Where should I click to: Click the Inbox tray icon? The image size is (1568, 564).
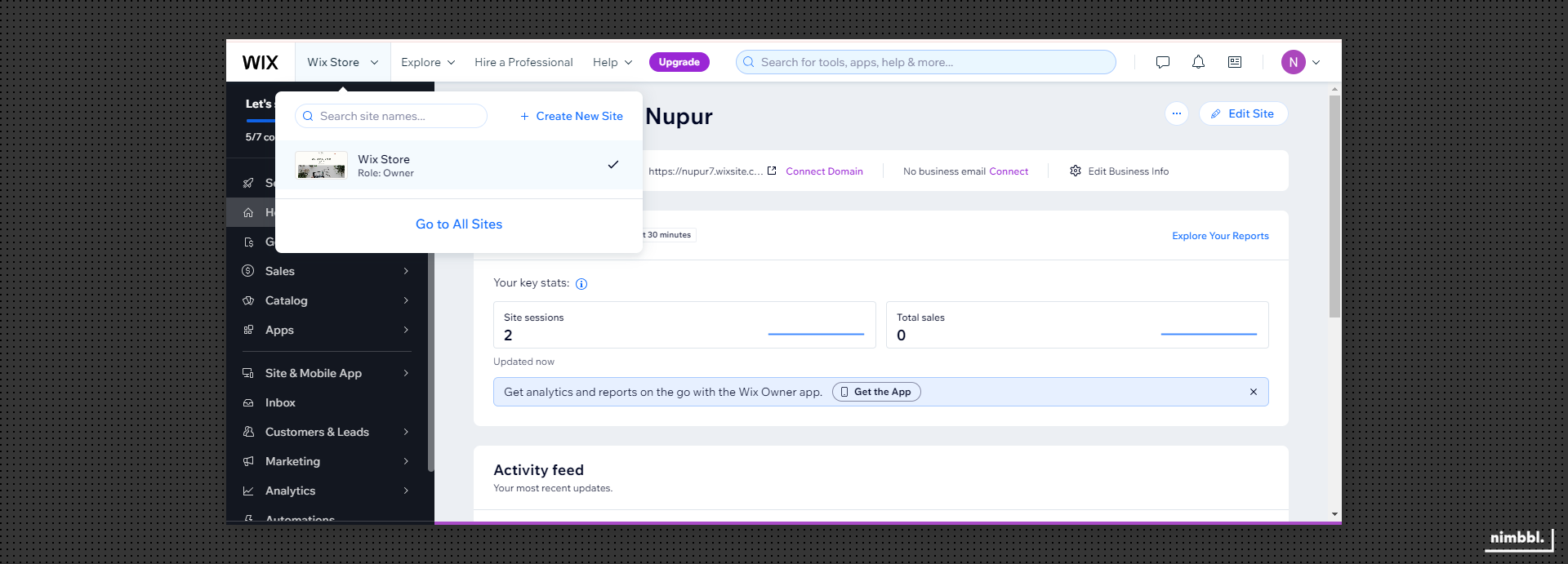[x=248, y=402]
